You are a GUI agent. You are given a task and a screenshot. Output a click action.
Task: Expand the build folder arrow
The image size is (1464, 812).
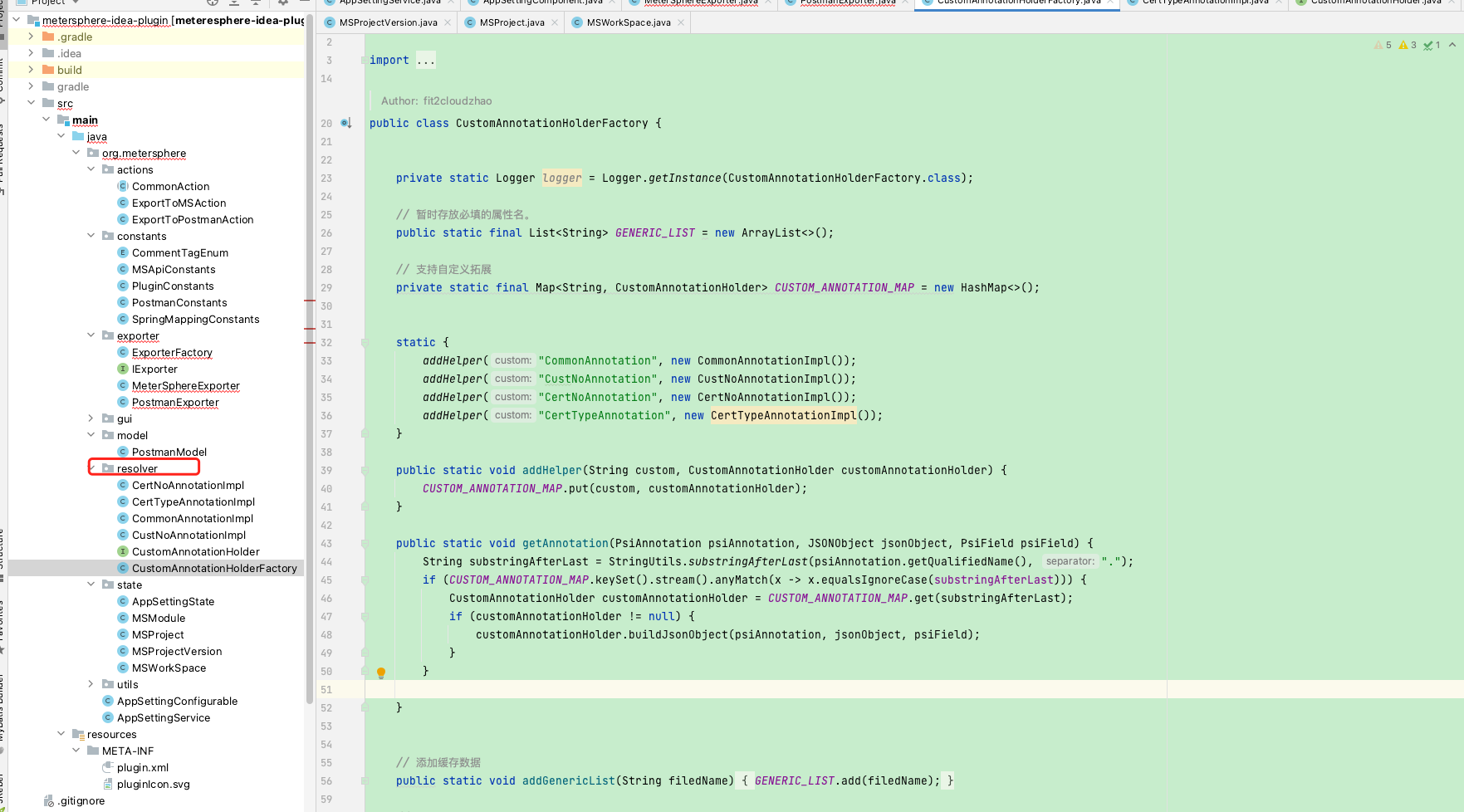31,70
